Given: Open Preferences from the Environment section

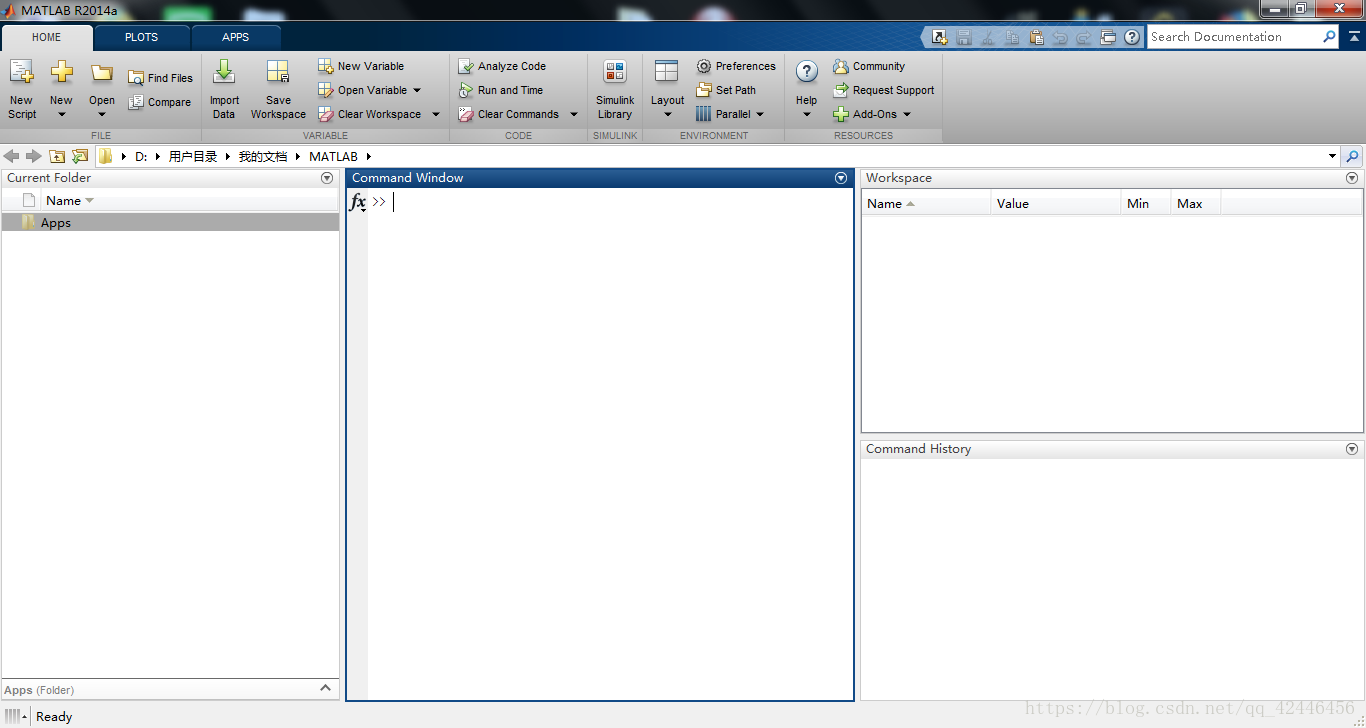Looking at the screenshot, I should click(x=736, y=66).
